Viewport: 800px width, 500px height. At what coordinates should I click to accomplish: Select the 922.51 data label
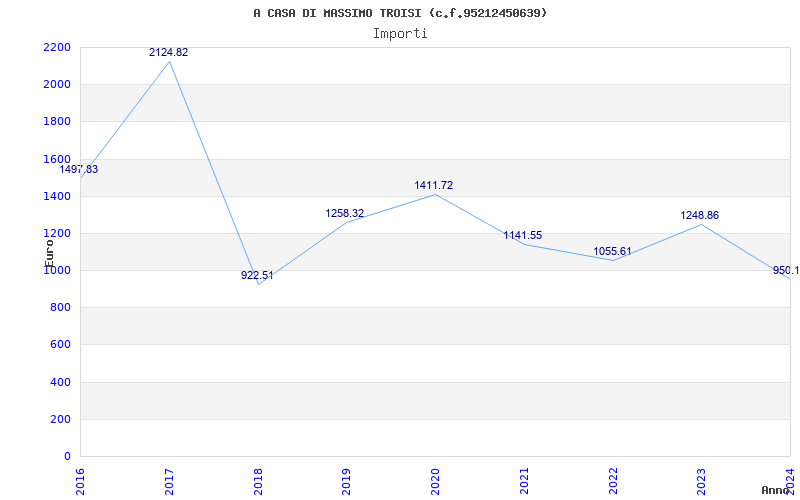tap(257, 276)
